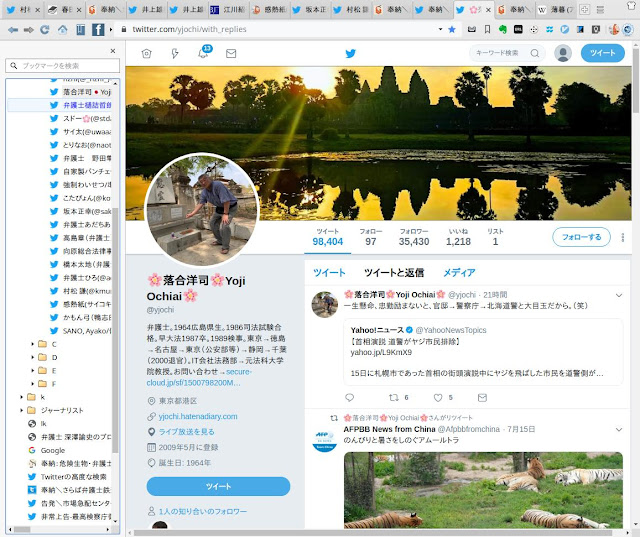Open the tiger photo in AFPBB tweet
The height and width of the screenshot is (537, 640).
pos(483,490)
